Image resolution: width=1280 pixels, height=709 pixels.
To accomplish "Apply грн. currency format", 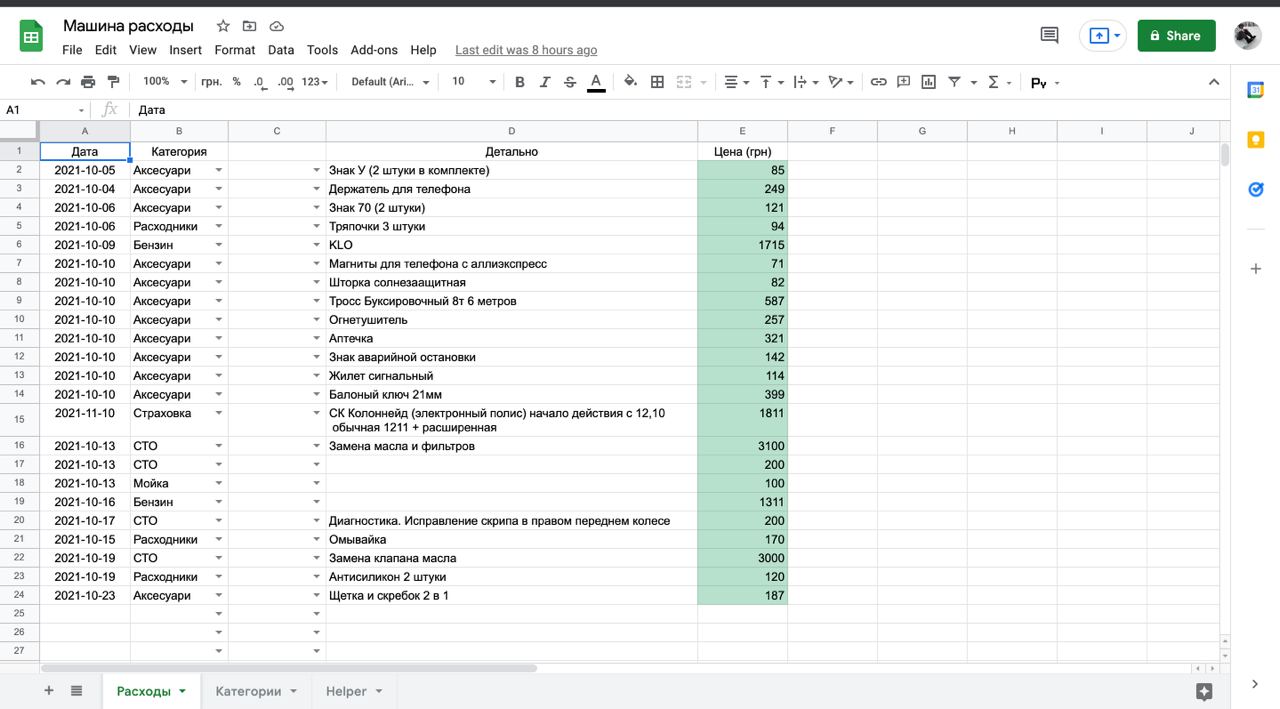I will (x=211, y=82).
